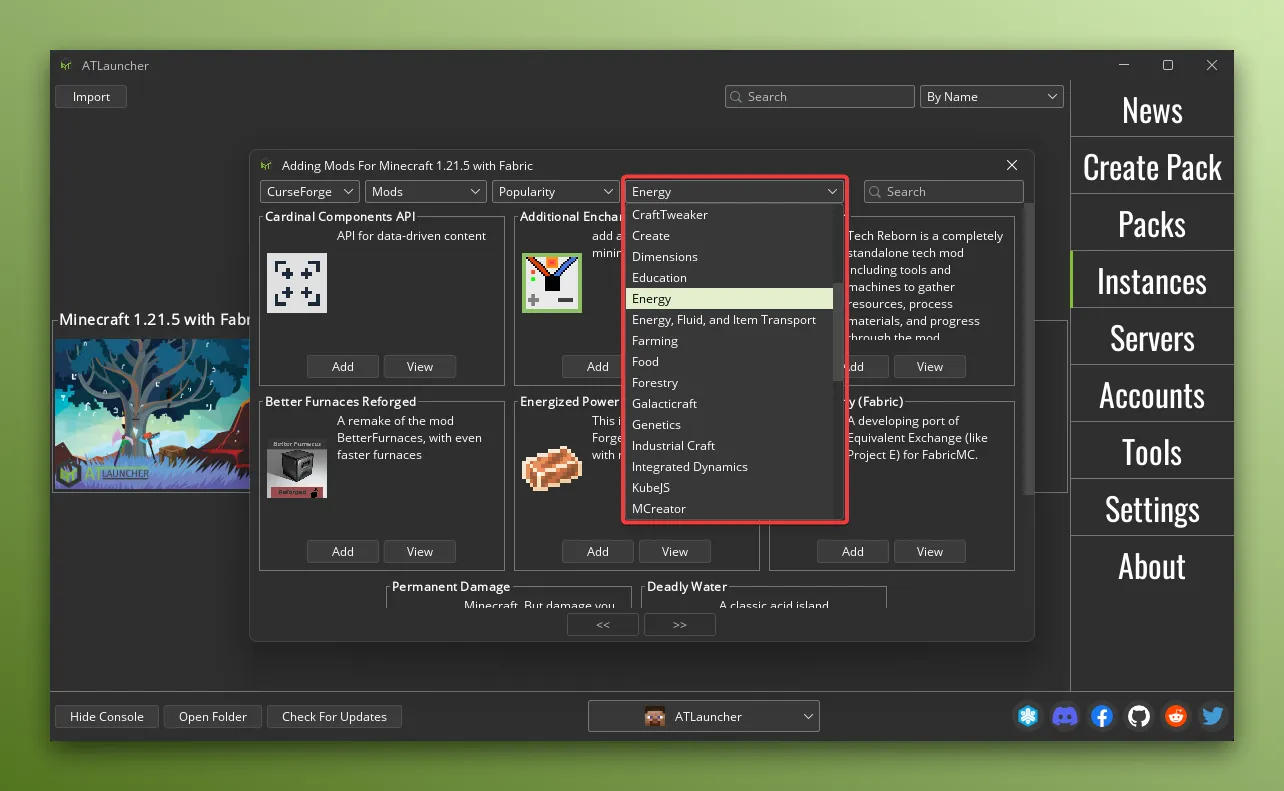
Task: Click the Reddit icon
Action: coord(1176,716)
